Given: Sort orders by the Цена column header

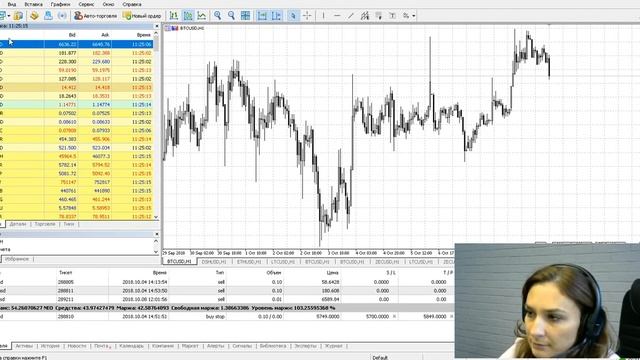Looking at the screenshot, I should click(x=333, y=272).
